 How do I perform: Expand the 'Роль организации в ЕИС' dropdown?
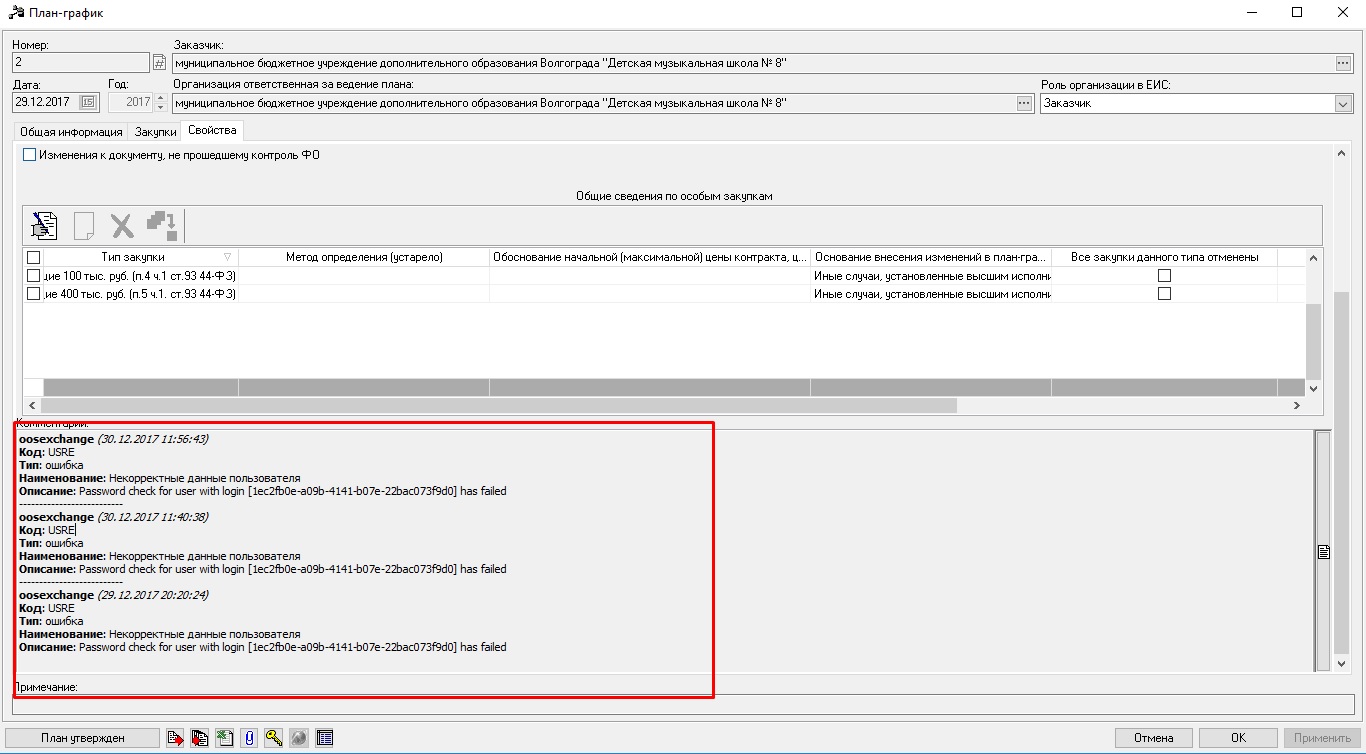(x=1342, y=103)
